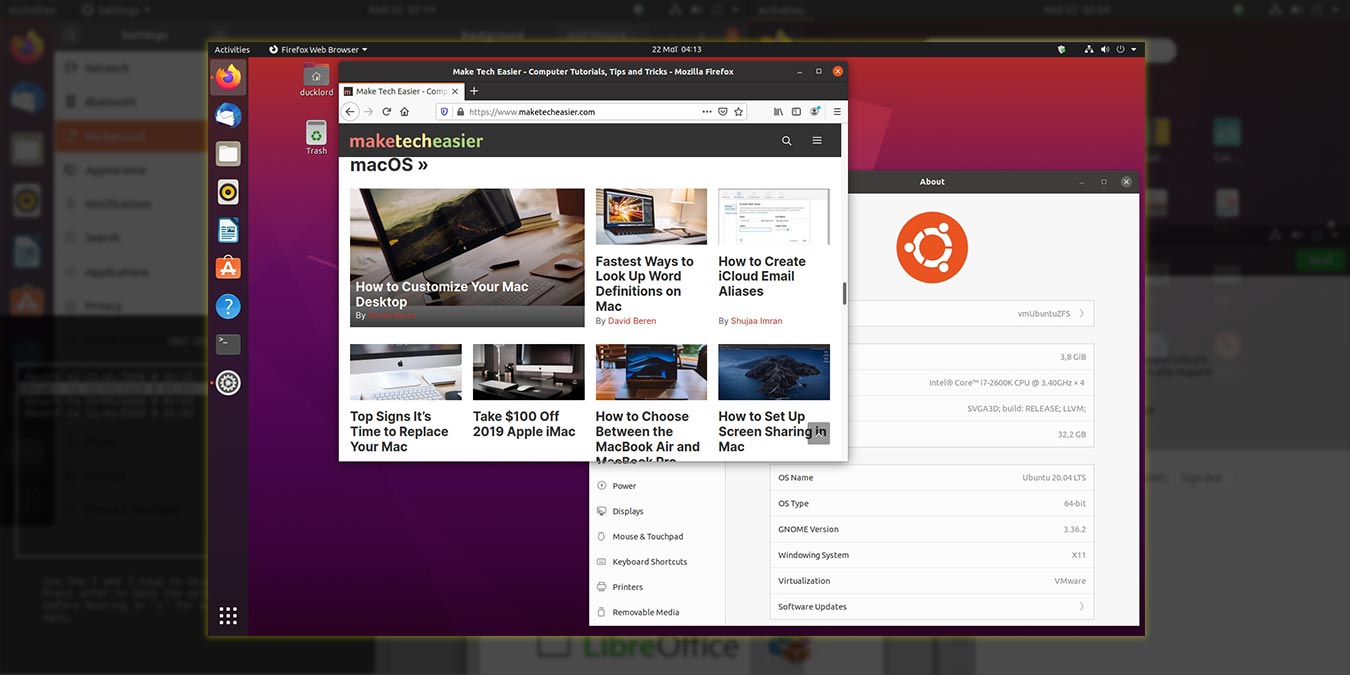Viewport: 1350px width, 675px height.
Task: Toggle the Firefox sidebar view
Action: pyautogui.click(x=795, y=111)
